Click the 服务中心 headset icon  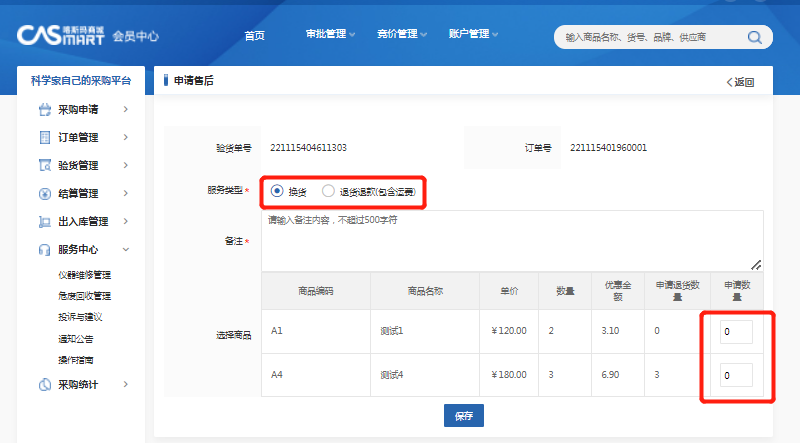point(44,249)
